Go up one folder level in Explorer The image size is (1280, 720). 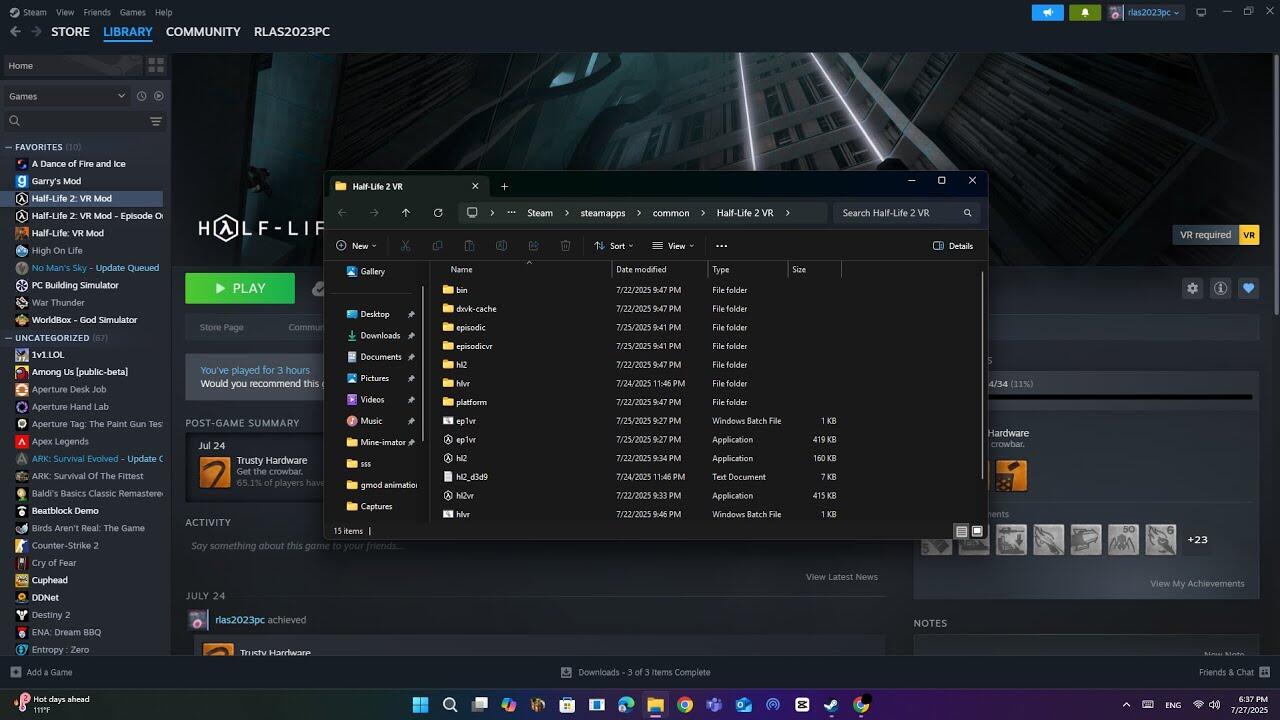pos(405,213)
